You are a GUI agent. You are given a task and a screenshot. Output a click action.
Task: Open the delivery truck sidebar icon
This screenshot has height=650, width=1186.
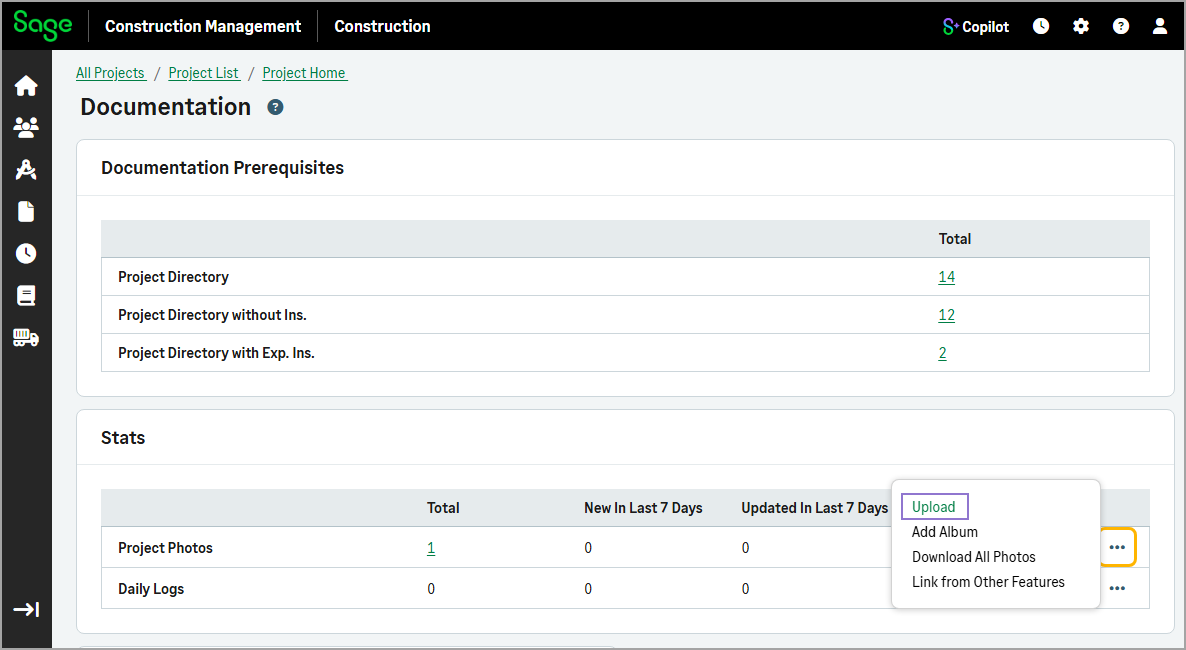pyautogui.click(x=26, y=338)
